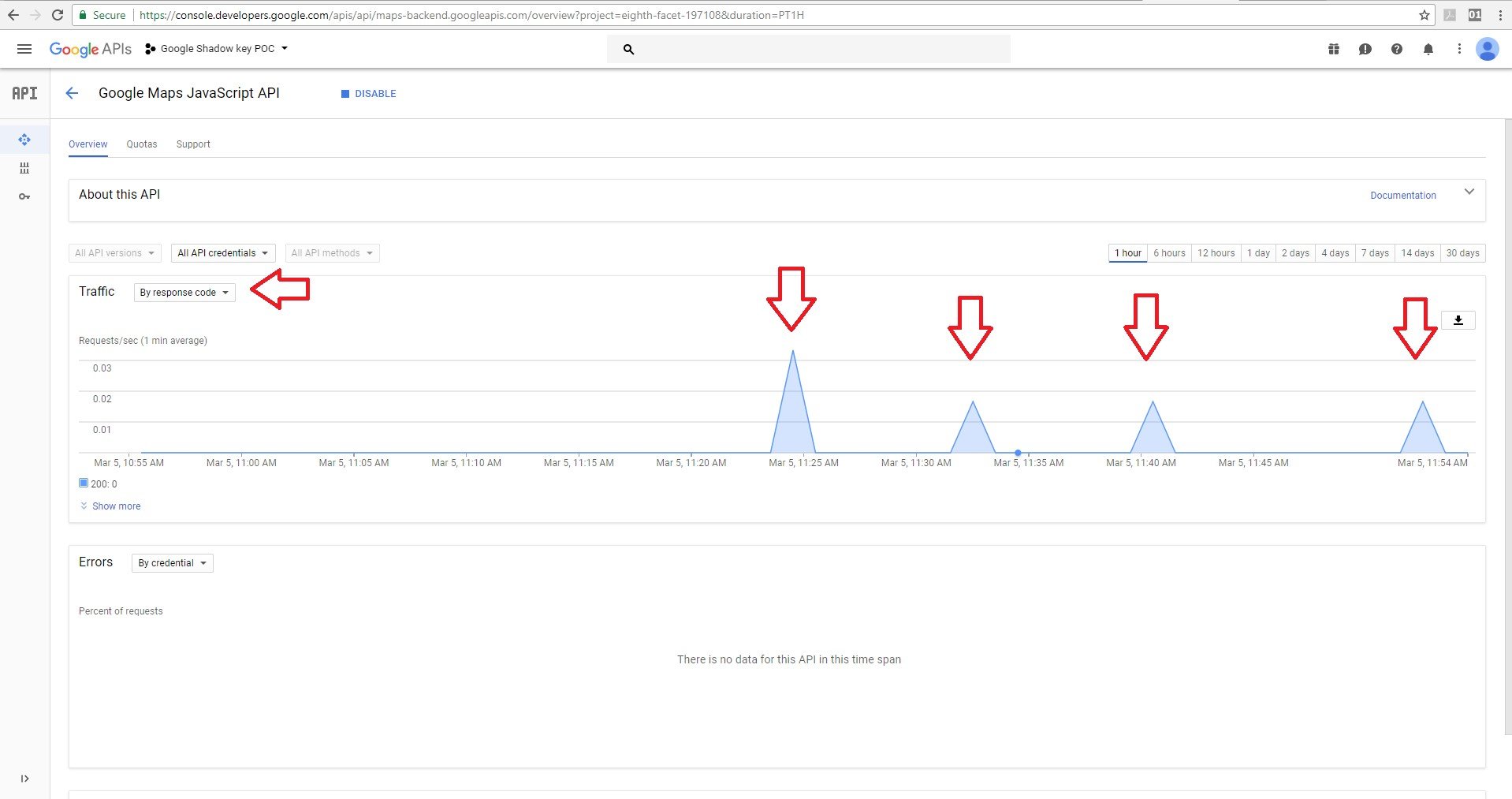Download the traffic chart data
The image size is (1512, 799).
[1458, 320]
